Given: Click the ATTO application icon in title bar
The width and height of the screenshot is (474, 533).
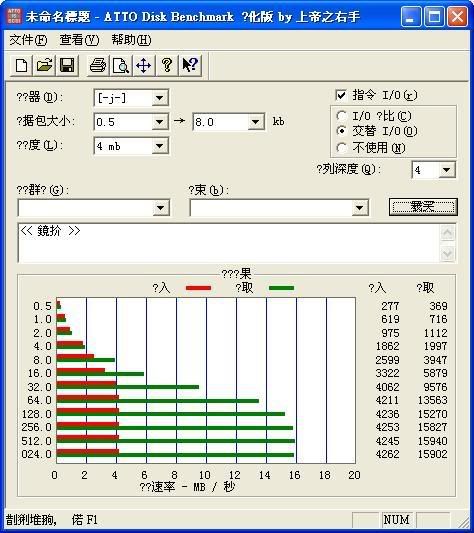Looking at the screenshot, I should 14,16.
